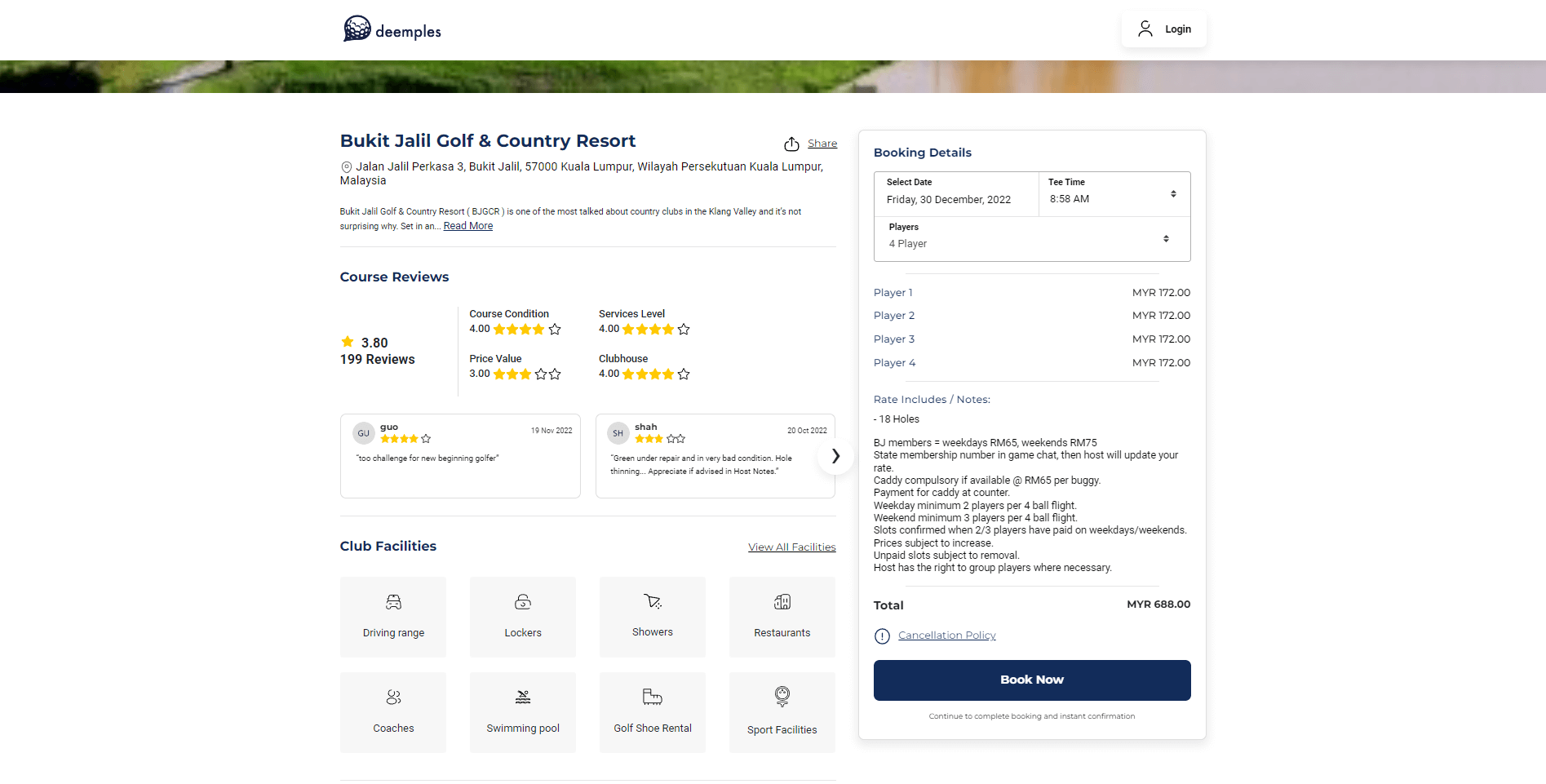Click the Share link

coord(822,144)
